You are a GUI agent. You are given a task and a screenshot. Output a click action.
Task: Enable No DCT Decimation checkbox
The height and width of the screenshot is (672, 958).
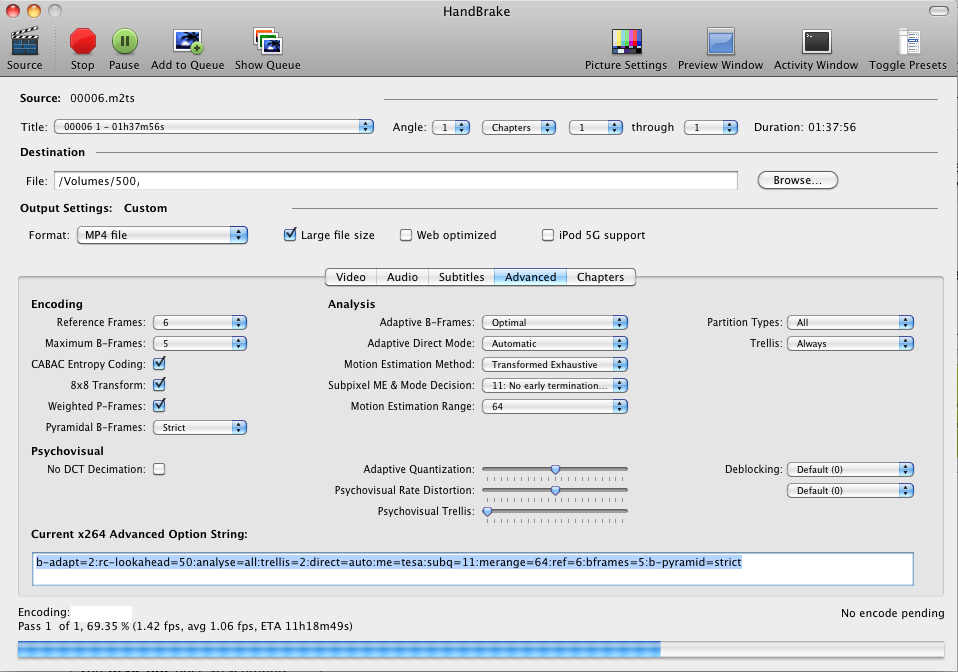click(x=159, y=469)
